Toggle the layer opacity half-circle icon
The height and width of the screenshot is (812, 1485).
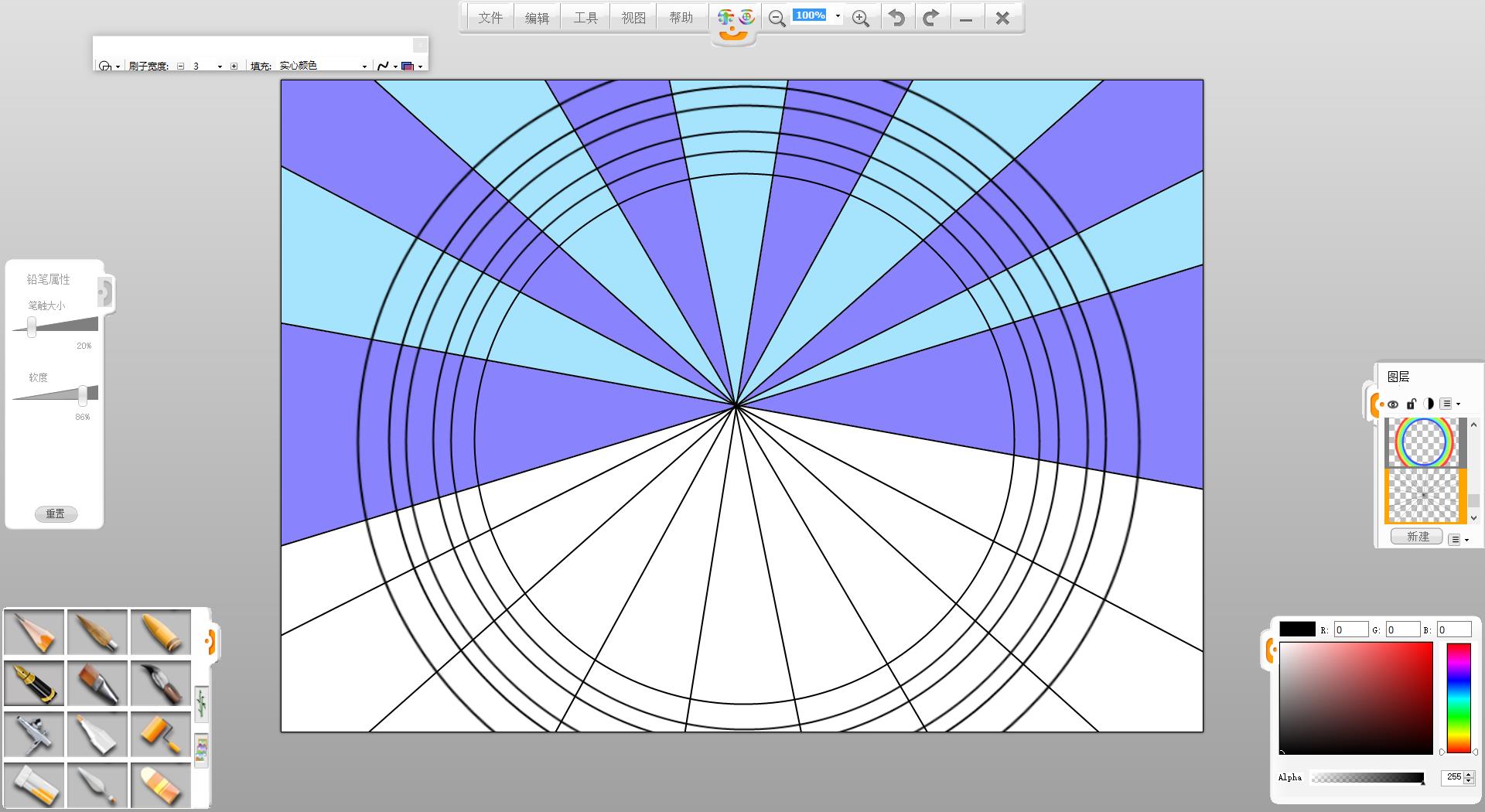pos(1429,404)
